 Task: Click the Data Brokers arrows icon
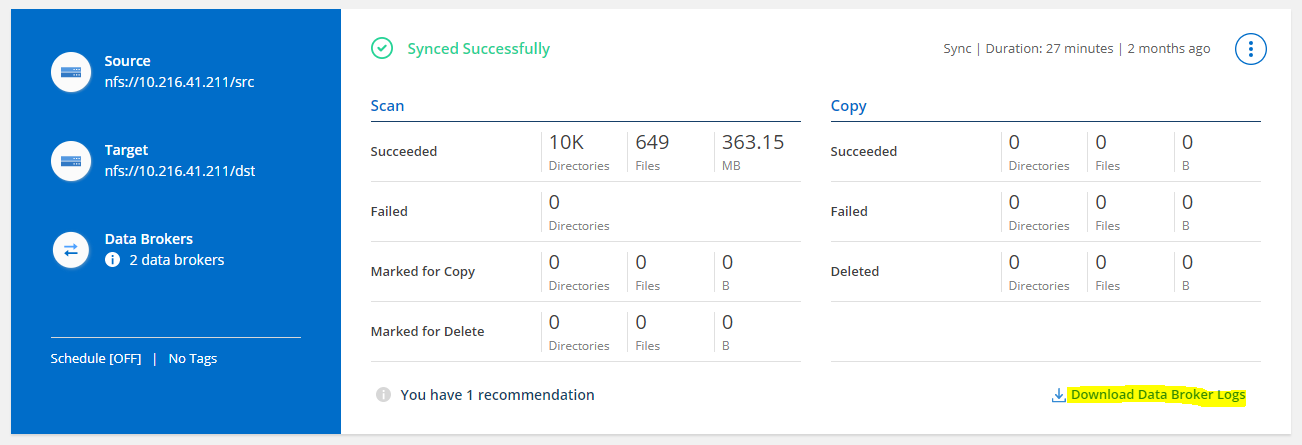pyautogui.click(x=71, y=250)
